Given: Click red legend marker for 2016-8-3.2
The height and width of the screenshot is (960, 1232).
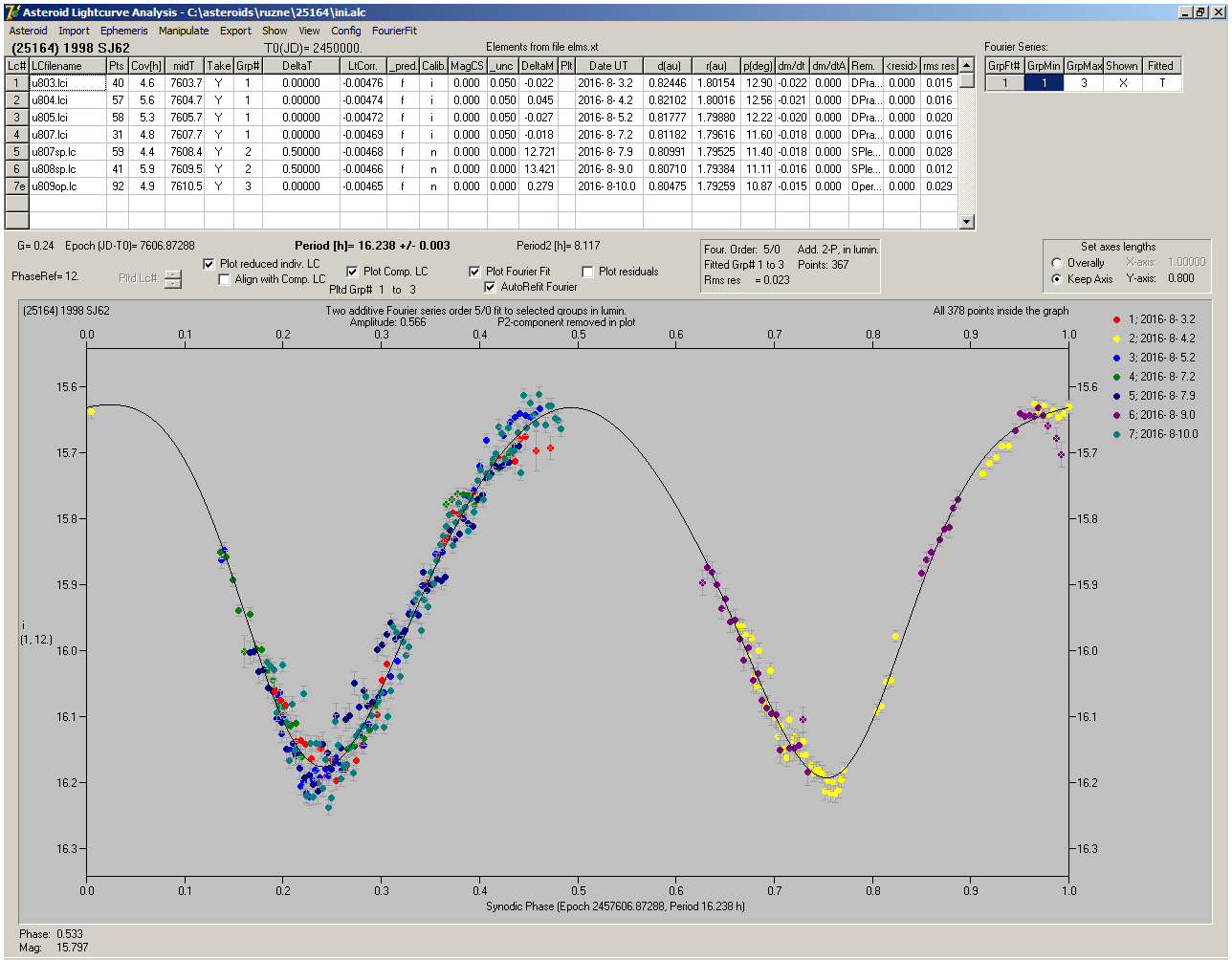Looking at the screenshot, I should 1117,319.
